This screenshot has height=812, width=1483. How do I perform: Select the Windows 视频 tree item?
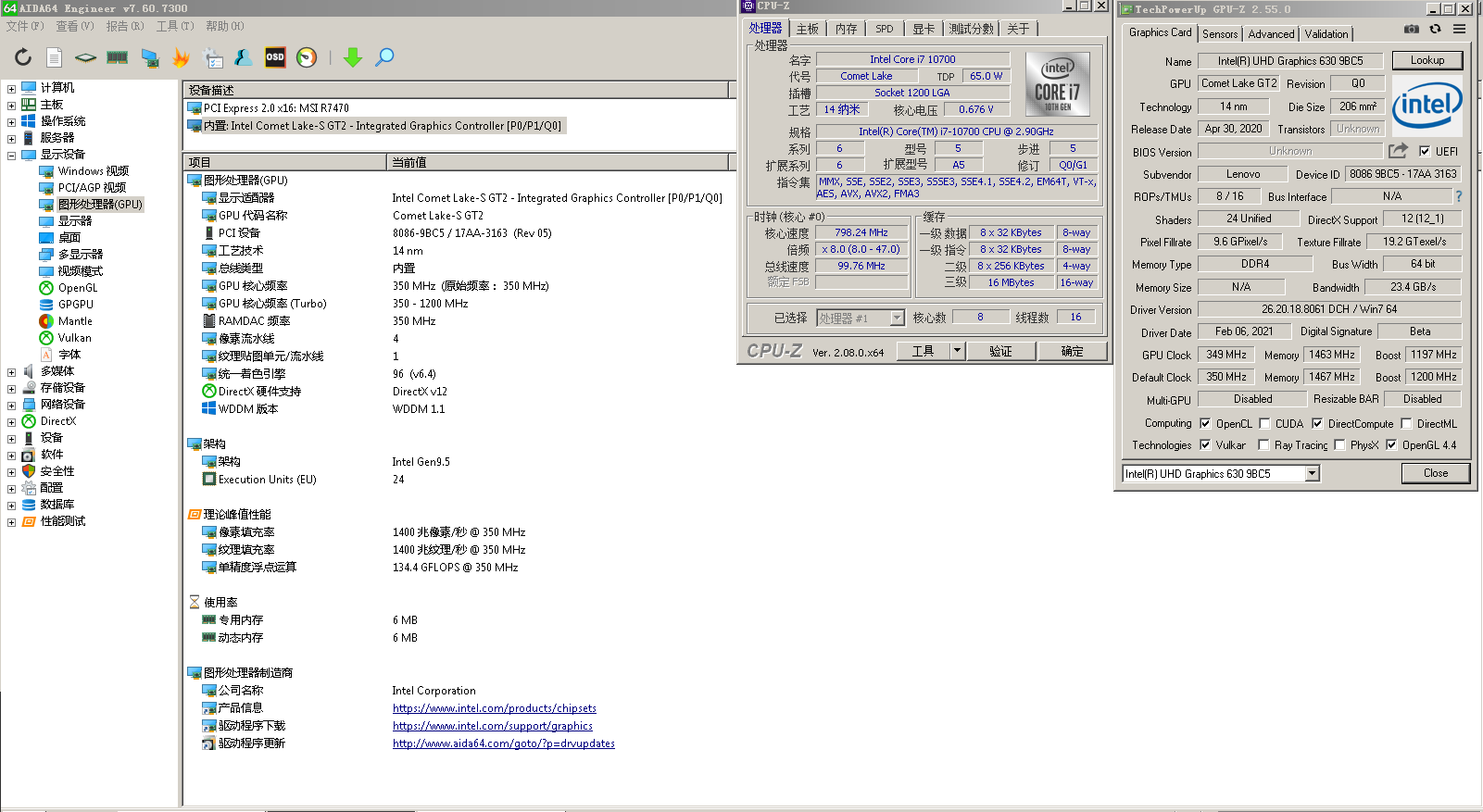click(94, 171)
